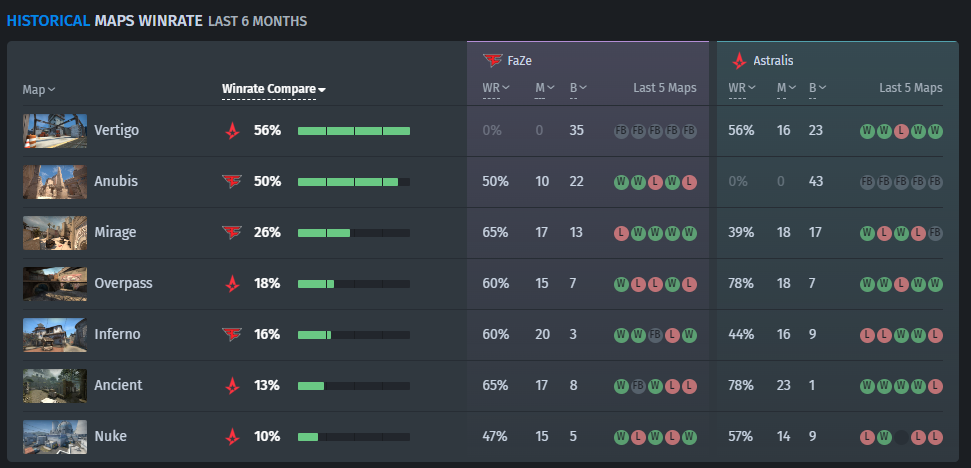Click first W badge in FaZe Overpass row
This screenshot has width=971, height=468.
pos(621,284)
